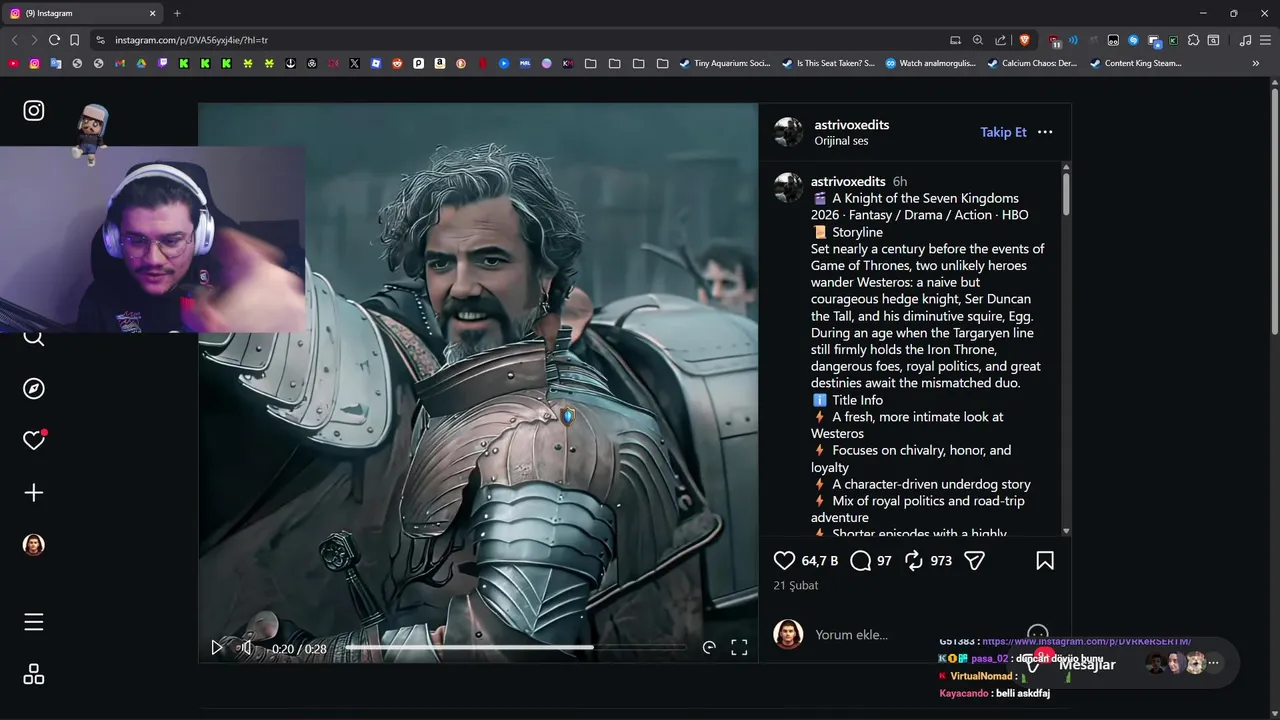Bookmark this page in browser toolbar
The height and width of the screenshot is (720, 1280).
click(74, 40)
